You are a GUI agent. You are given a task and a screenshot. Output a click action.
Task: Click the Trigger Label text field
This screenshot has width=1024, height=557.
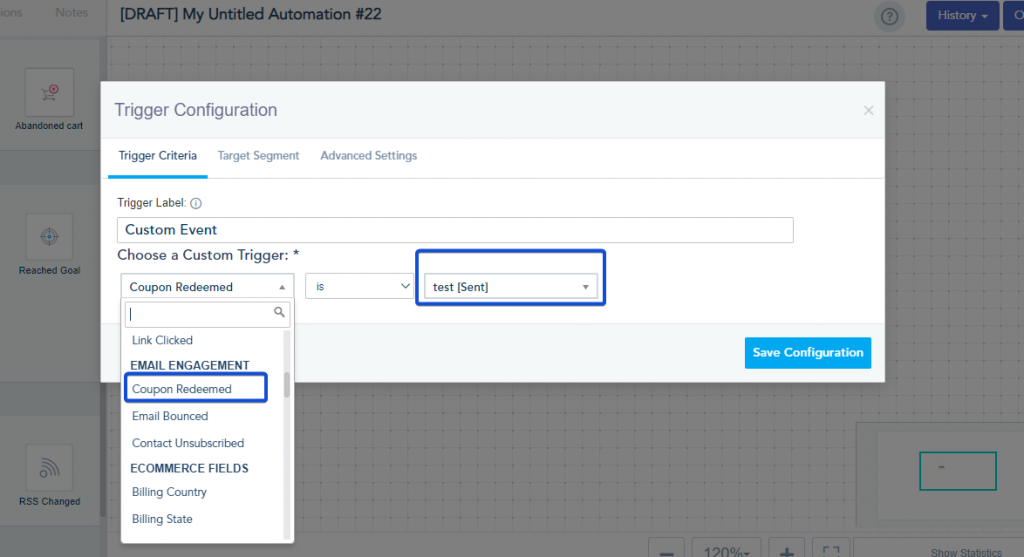455,230
